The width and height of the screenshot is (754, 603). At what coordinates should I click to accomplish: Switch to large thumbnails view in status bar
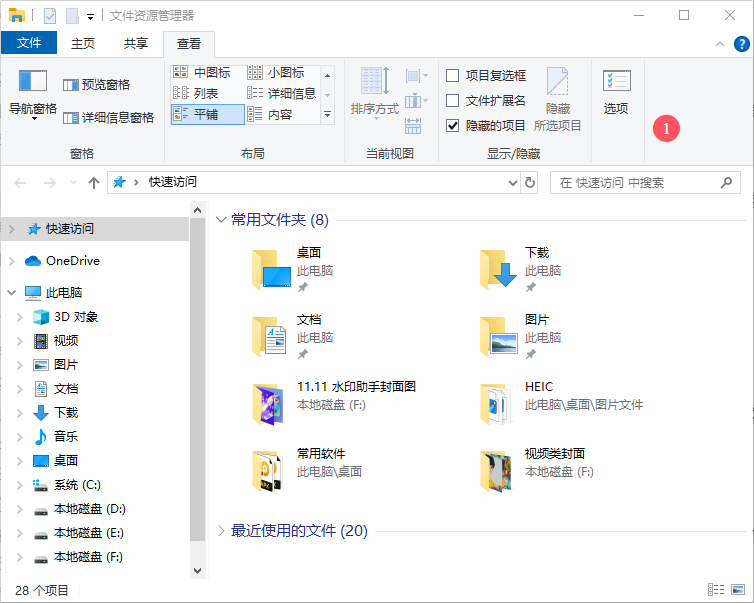(738, 590)
